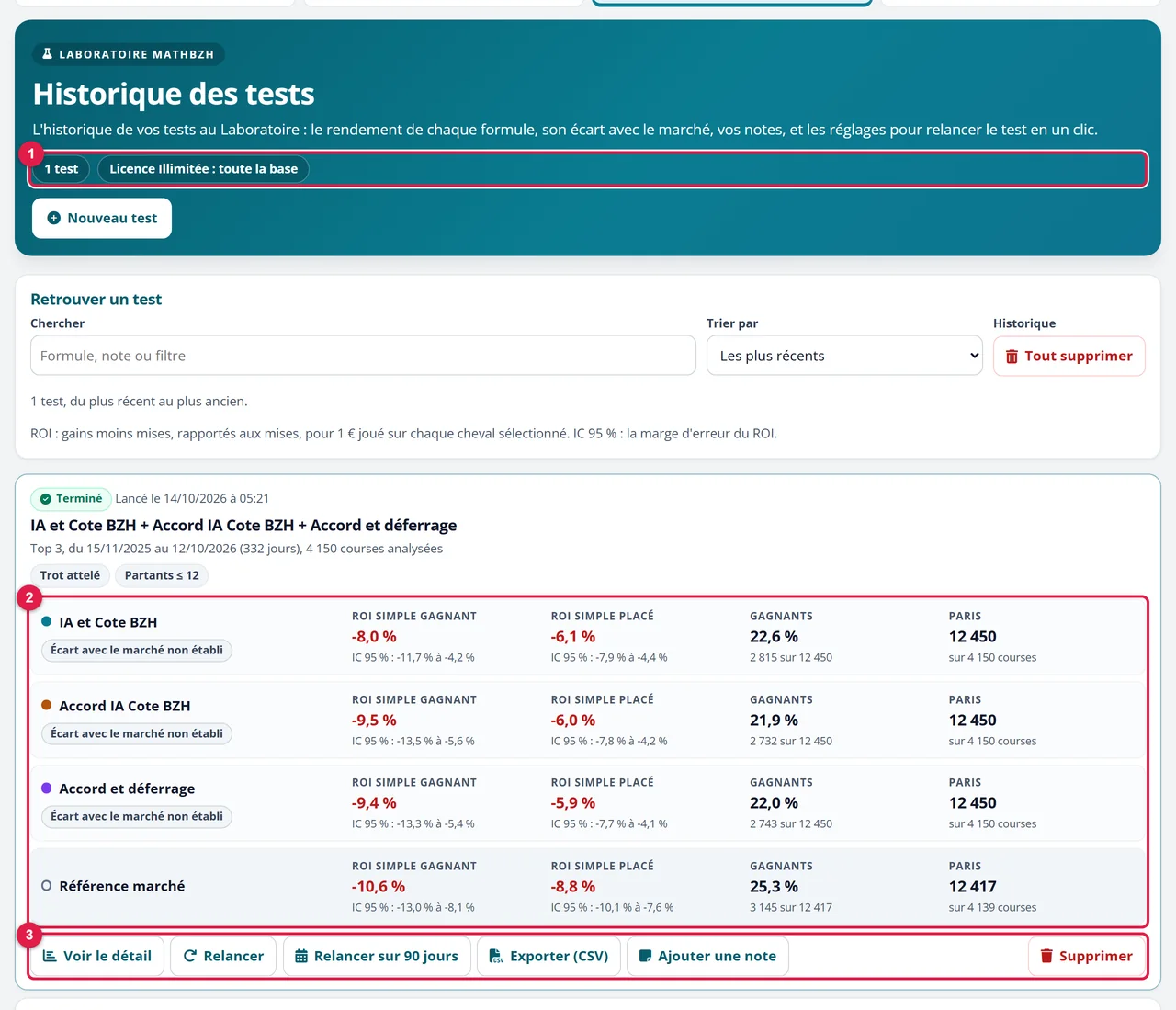Image resolution: width=1176 pixels, height=1010 pixels.
Task: Click the Trot attelé filter chip
Action: point(70,575)
